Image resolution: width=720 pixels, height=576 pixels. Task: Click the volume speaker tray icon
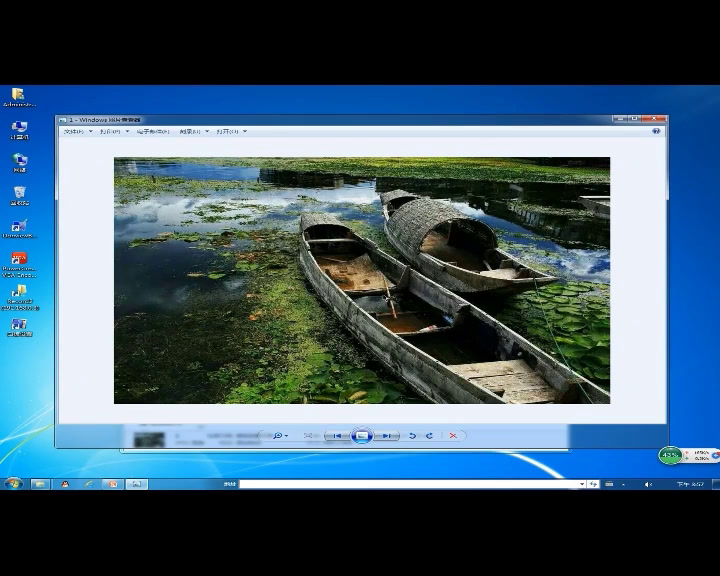coord(648,484)
